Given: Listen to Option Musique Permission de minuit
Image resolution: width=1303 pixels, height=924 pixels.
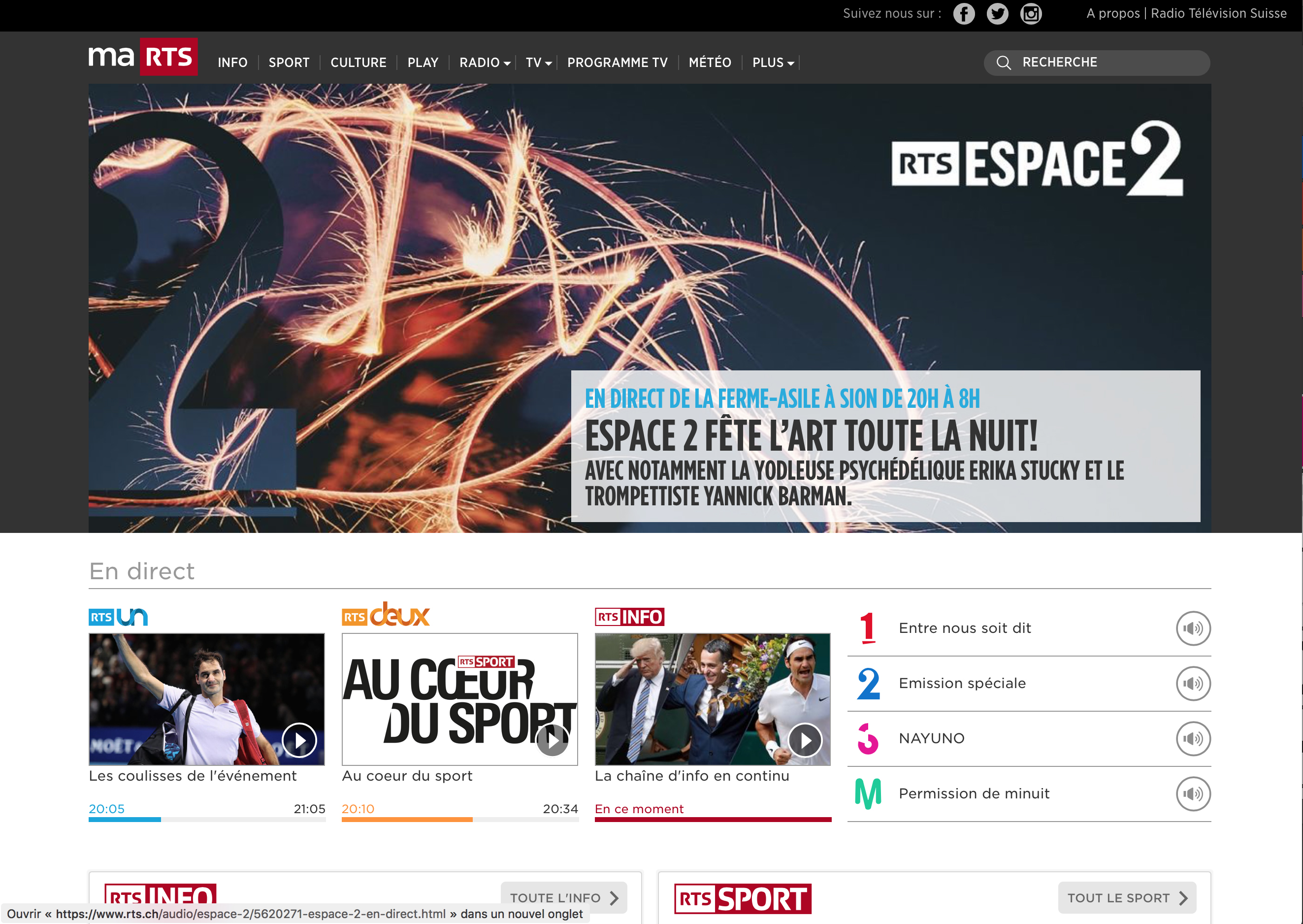Looking at the screenshot, I should click(x=1193, y=793).
